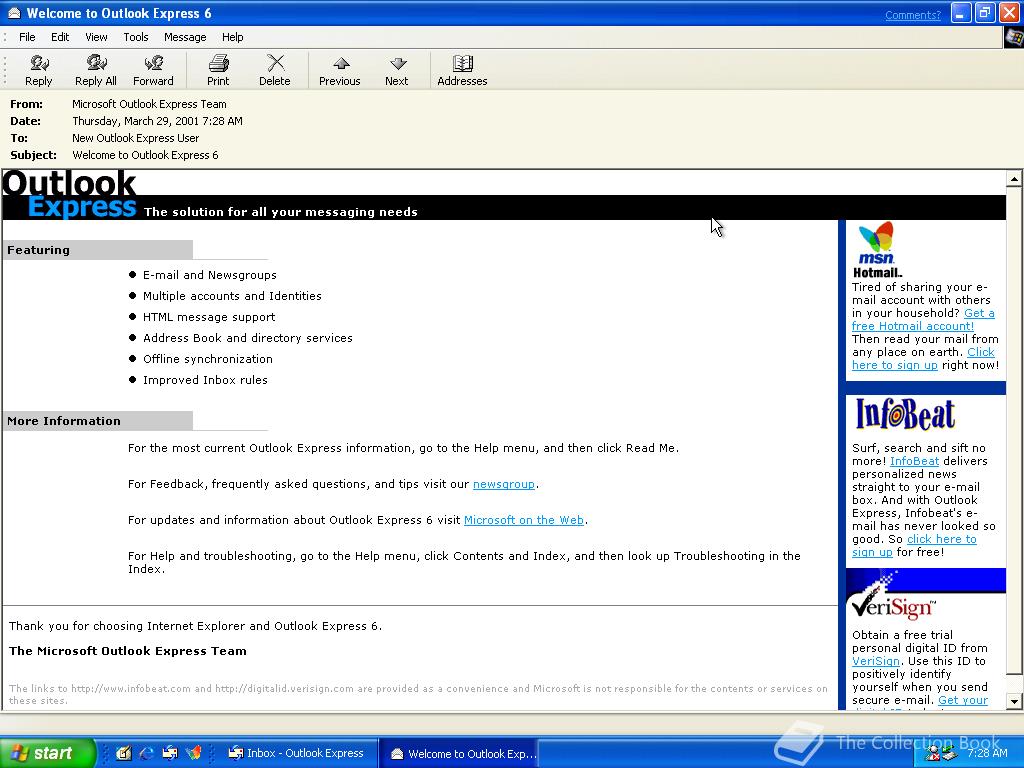
Task: Open the View menu
Action: (96, 37)
